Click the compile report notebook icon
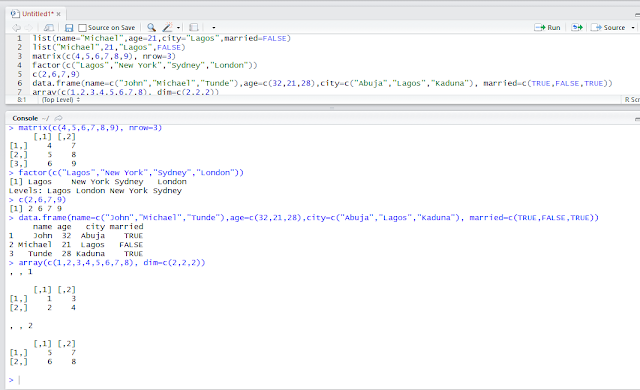Image resolution: width=640 pixels, height=390 pixels. click(x=194, y=27)
